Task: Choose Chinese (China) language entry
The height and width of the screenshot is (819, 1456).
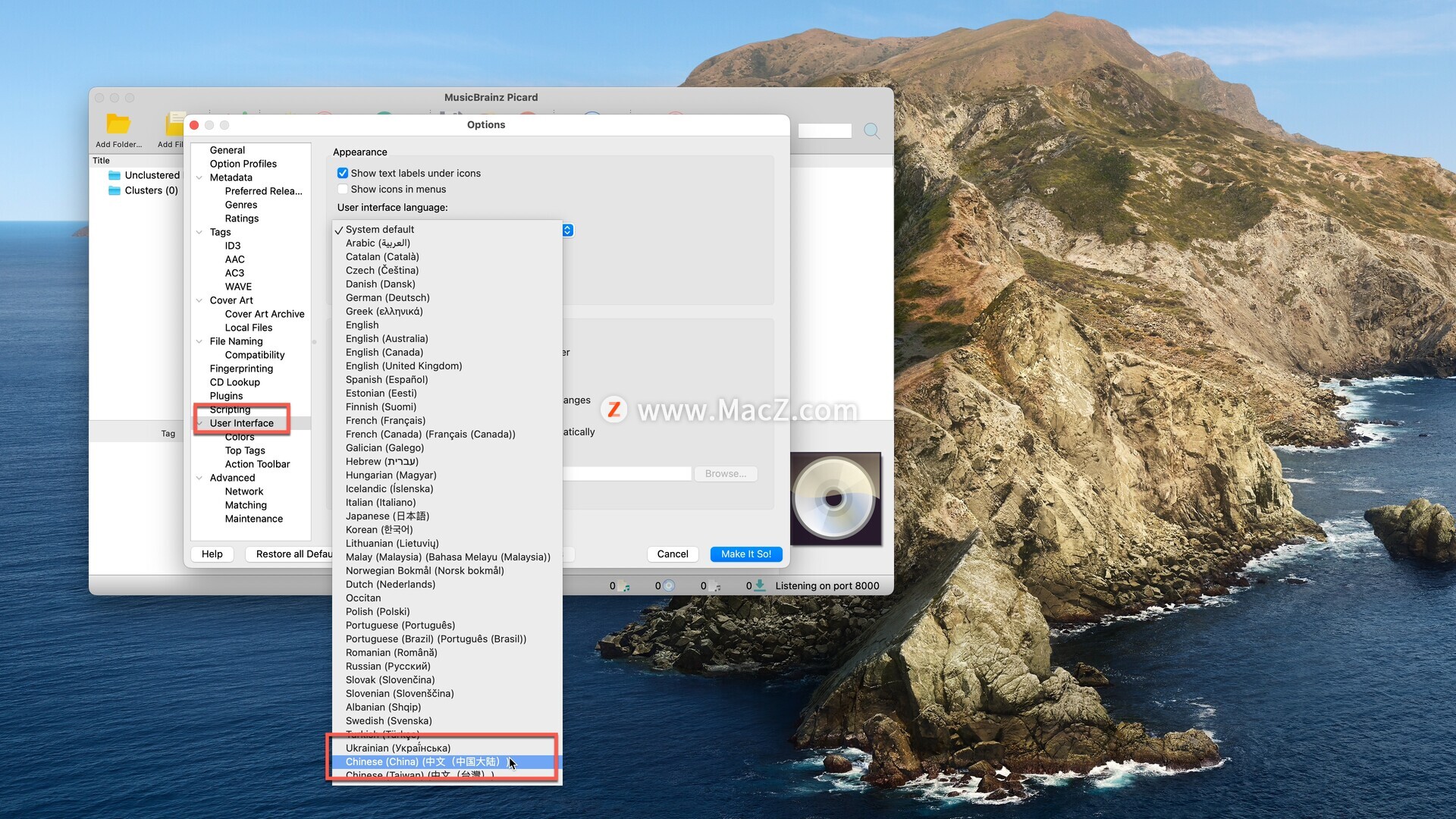Action: pos(447,761)
